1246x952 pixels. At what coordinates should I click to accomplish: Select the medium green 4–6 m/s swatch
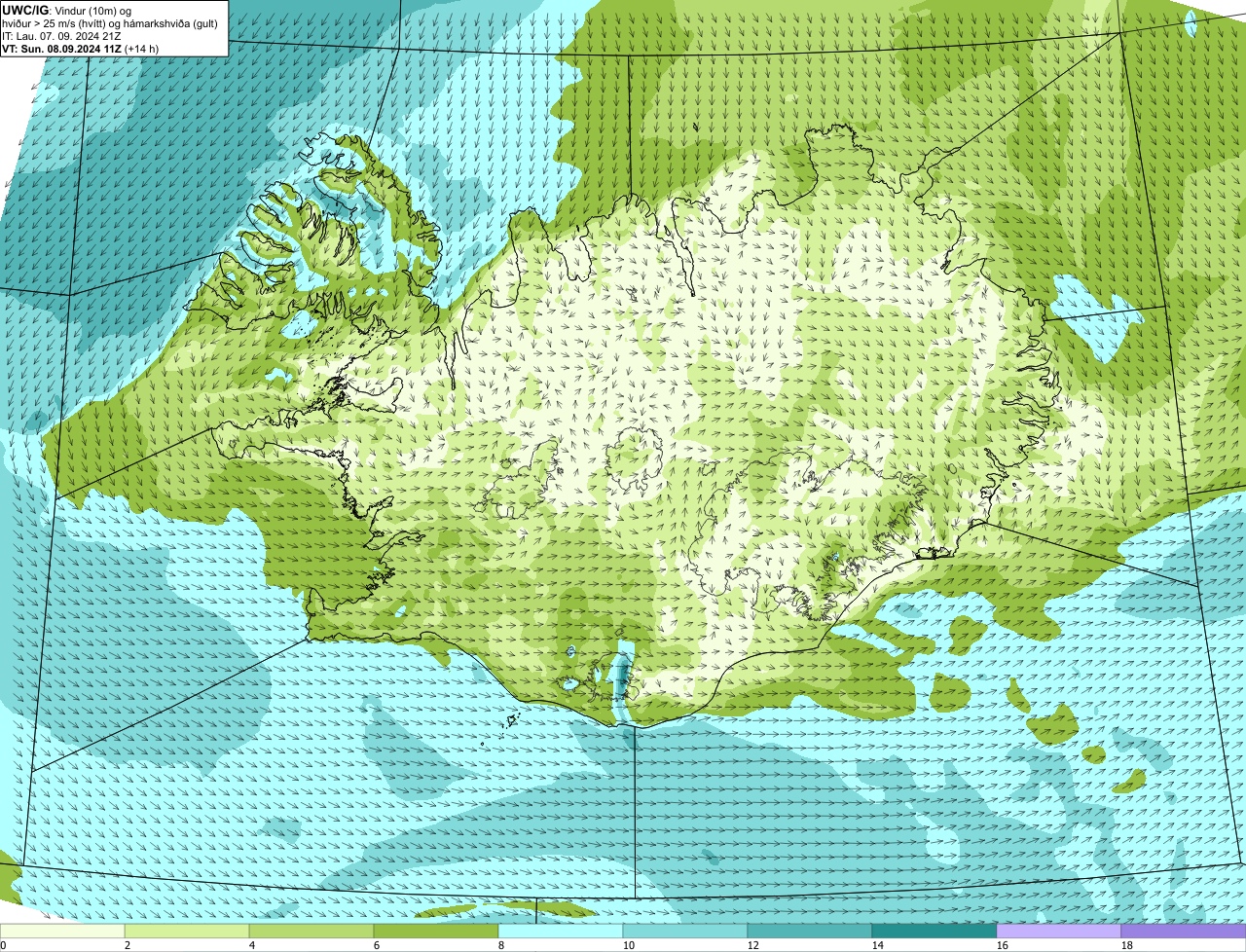pyautogui.click(x=311, y=932)
